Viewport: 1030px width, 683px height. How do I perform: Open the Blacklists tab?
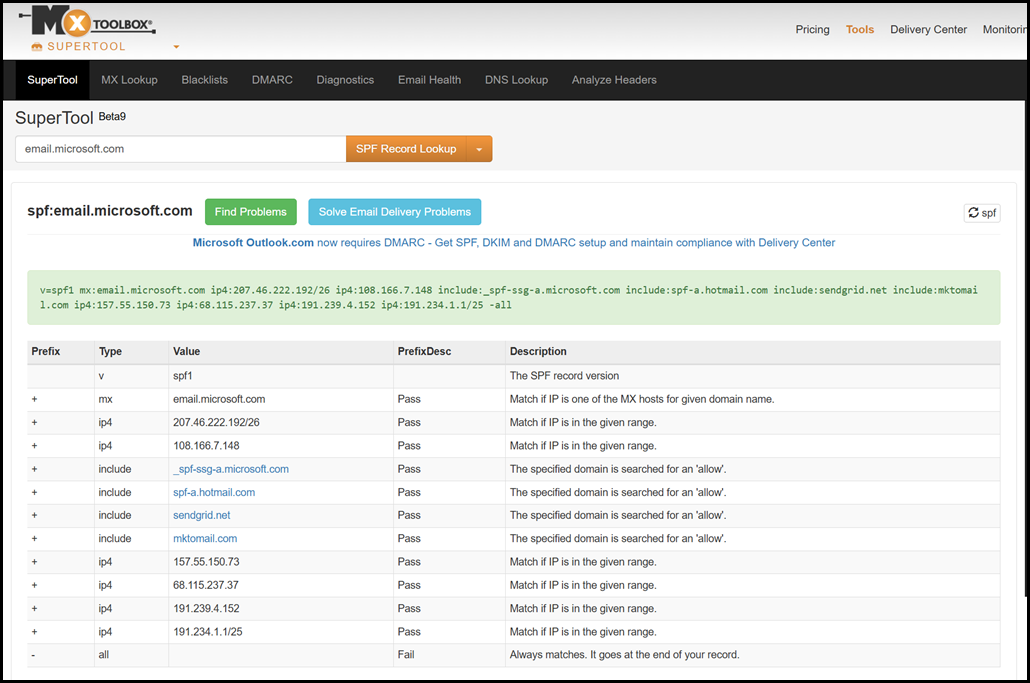[204, 80]
